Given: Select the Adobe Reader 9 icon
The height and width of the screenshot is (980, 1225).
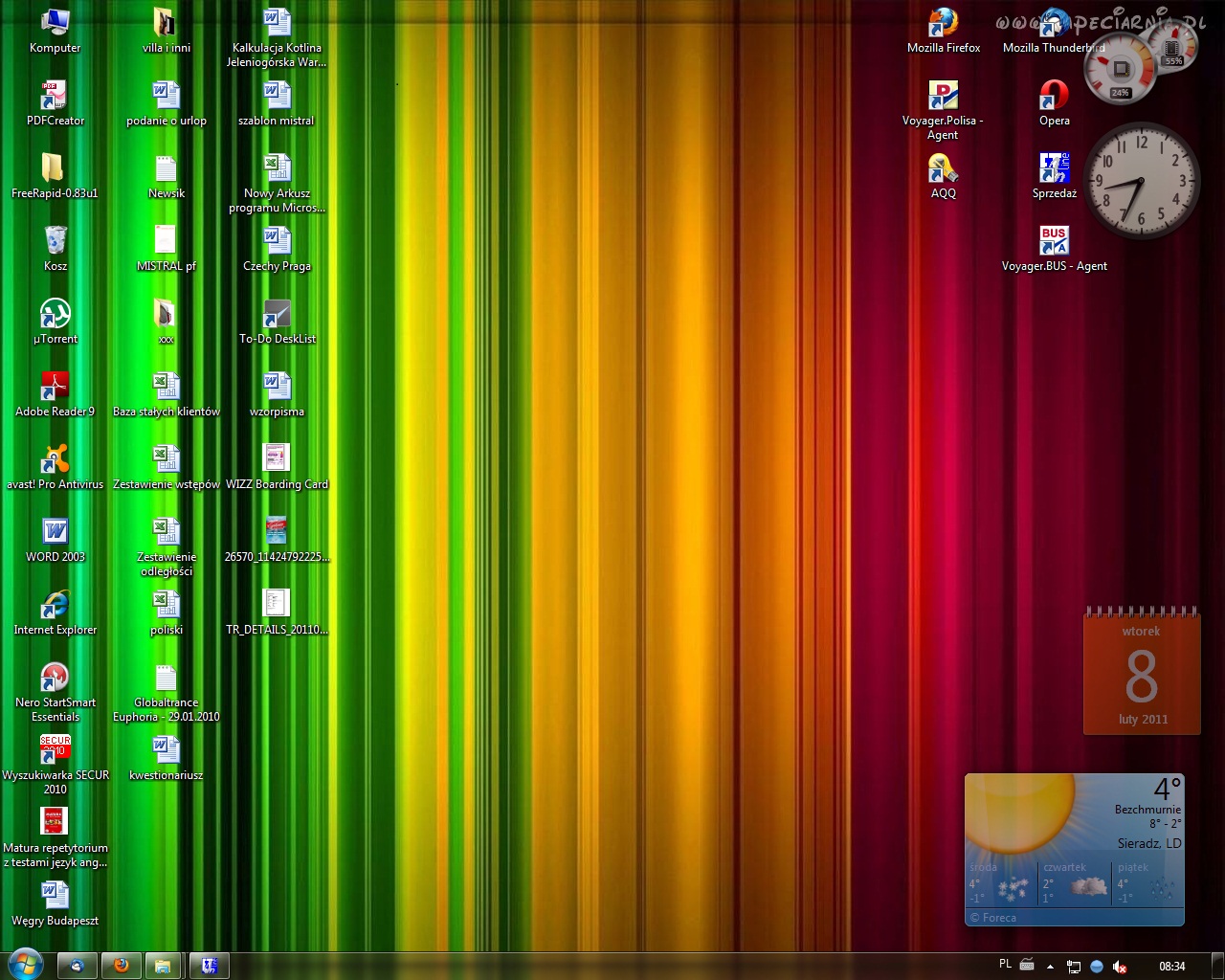Looking at the screenshot, I should tap(56, 388).
